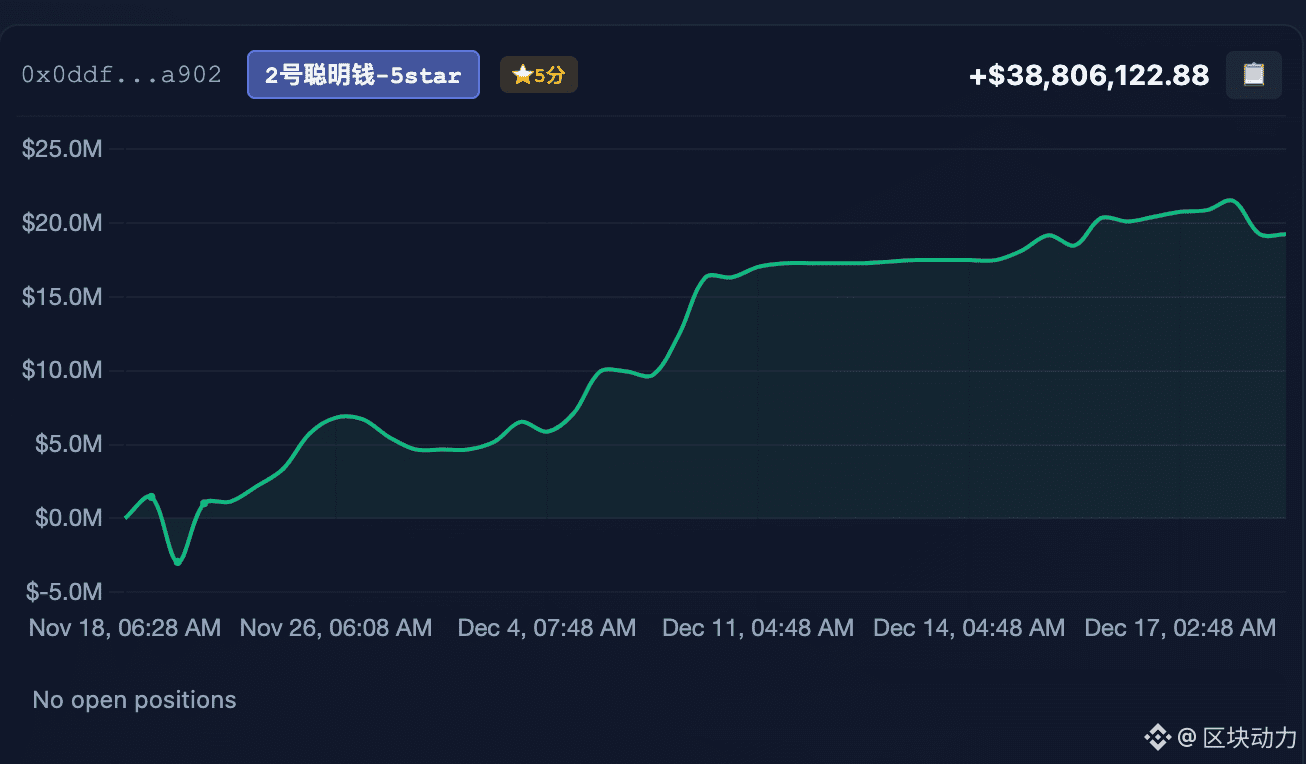Click the Dec 17, 02:48 AM date label
The height and width of the screenshot is (764, 1306).
(x=1180, y=628)
